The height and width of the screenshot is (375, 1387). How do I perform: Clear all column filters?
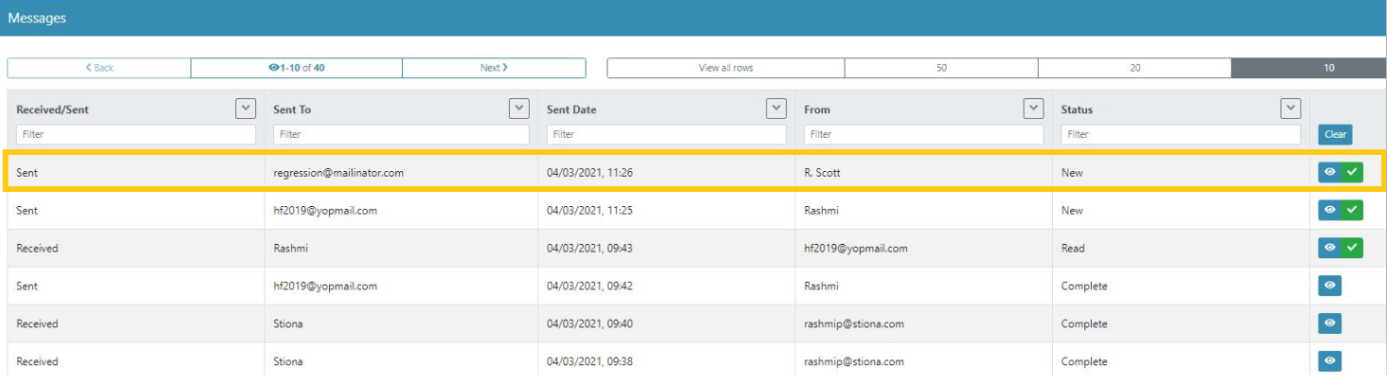click(x=1334, y=134)
